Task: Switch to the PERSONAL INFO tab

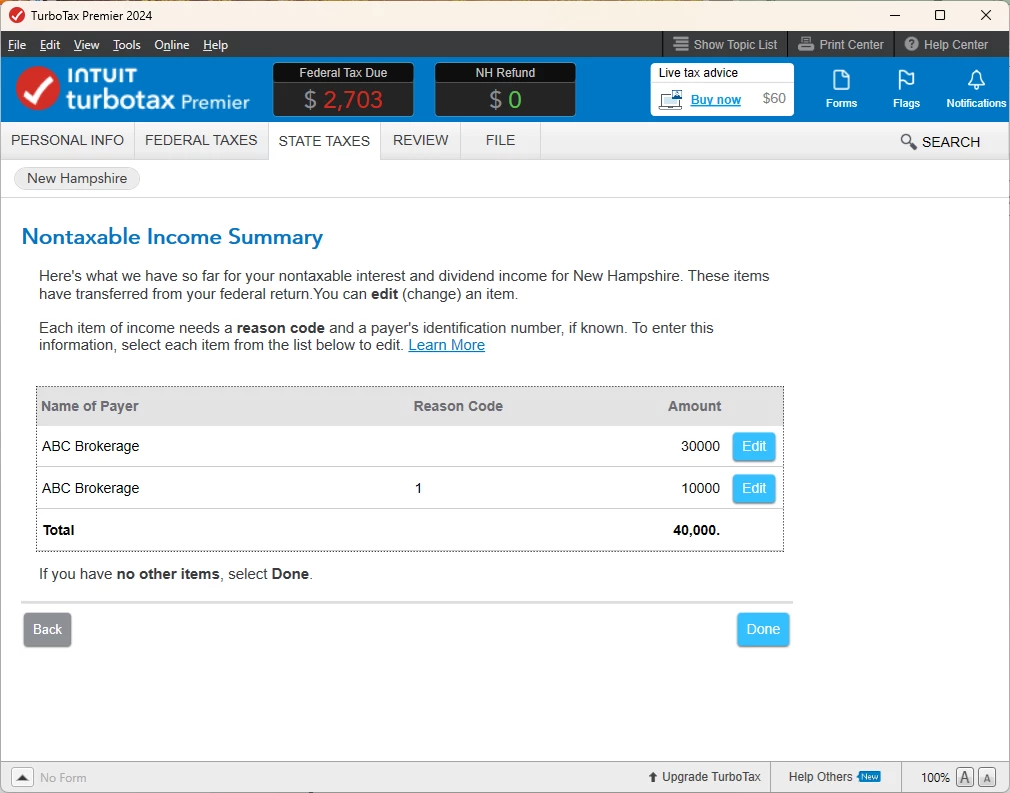Action: (x=67, y=140)
